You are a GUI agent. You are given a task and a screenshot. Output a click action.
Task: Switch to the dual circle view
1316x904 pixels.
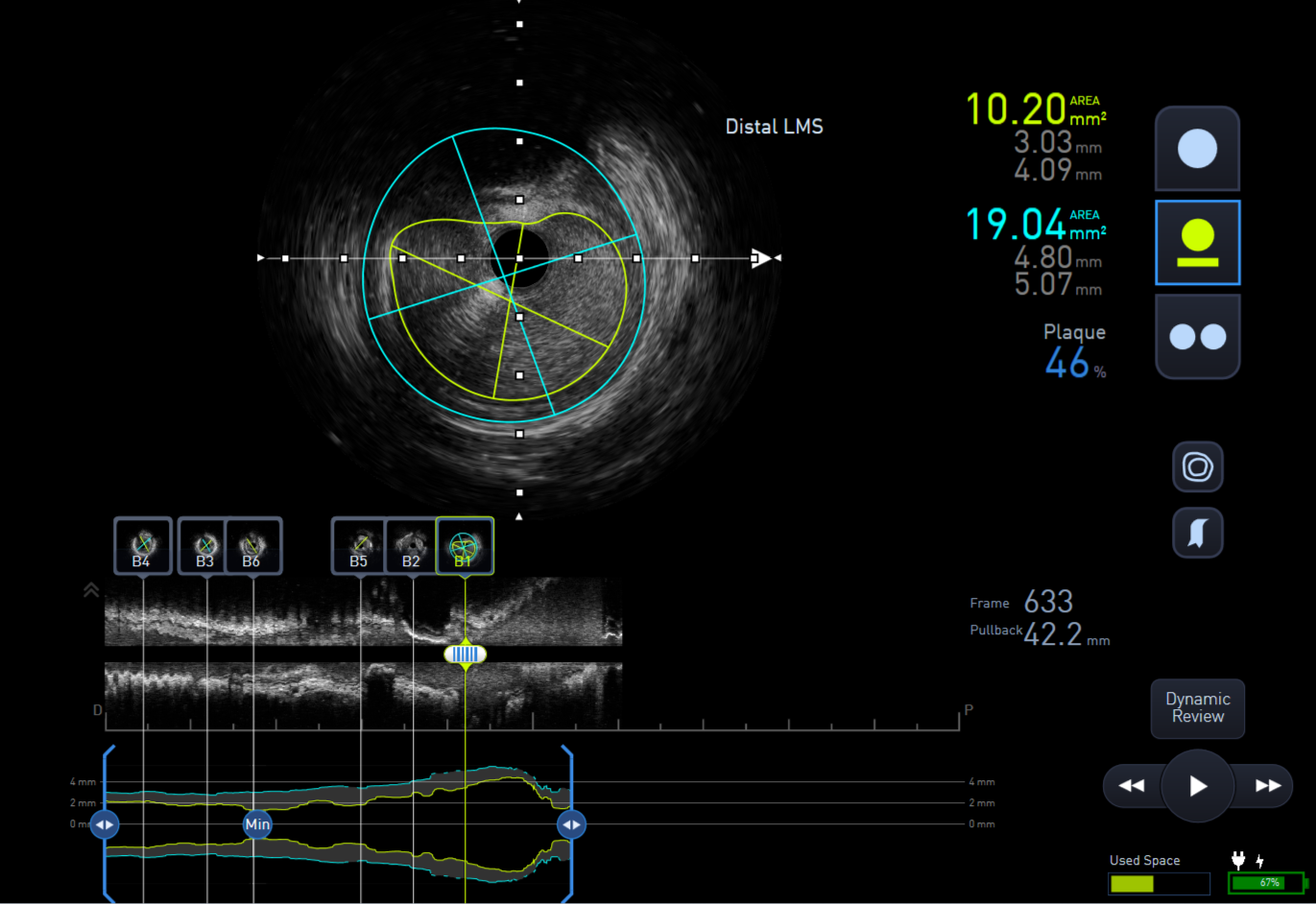pyautogui.click(x=1196, y=337)
